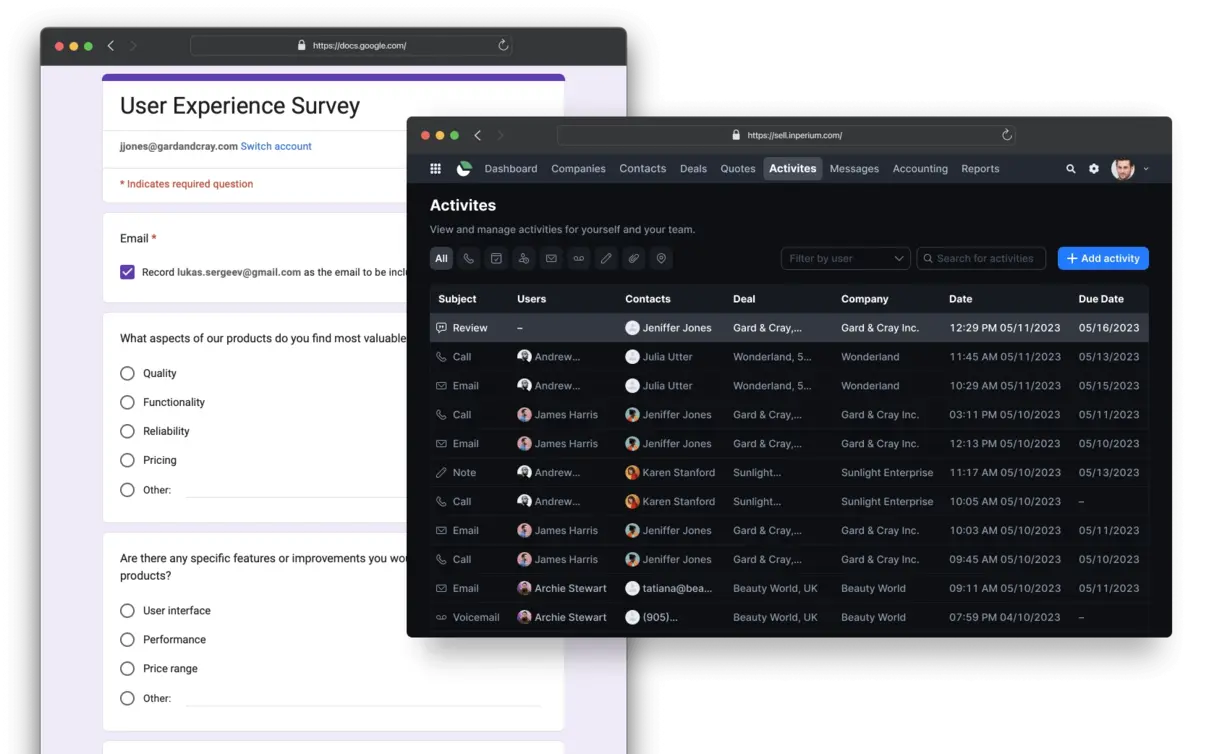
Task: Choose the Performance radio option
Action: click(127, 639)
